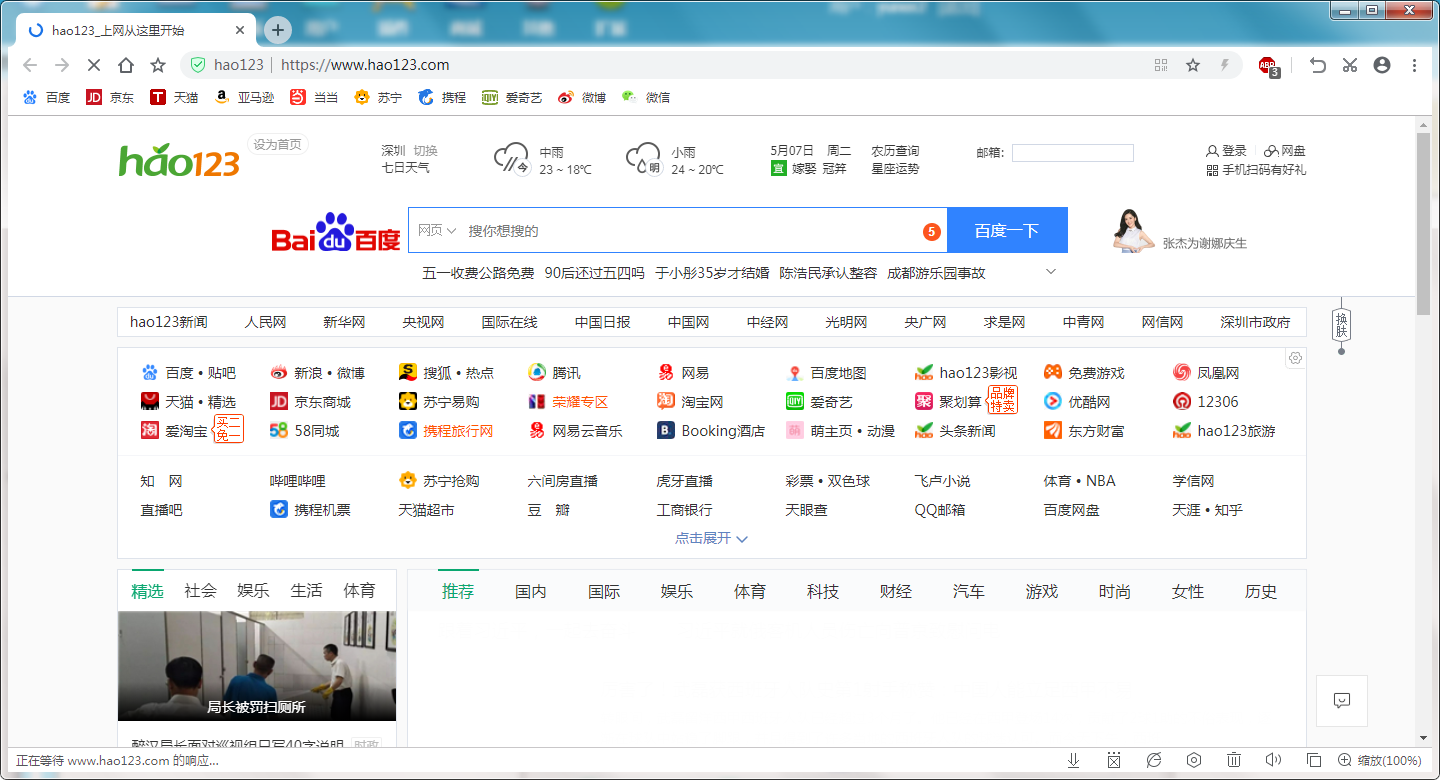1440x780 pixels.
Task: Expand the trending searches with the chevron
Action: point(1050,271)
